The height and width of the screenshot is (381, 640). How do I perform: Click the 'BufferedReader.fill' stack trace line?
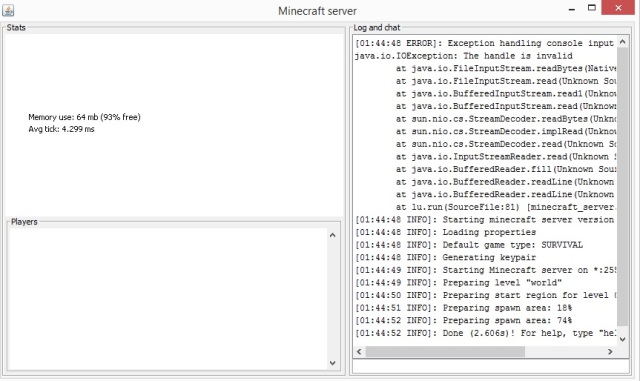pyautogui.click(x=506, y=169)
